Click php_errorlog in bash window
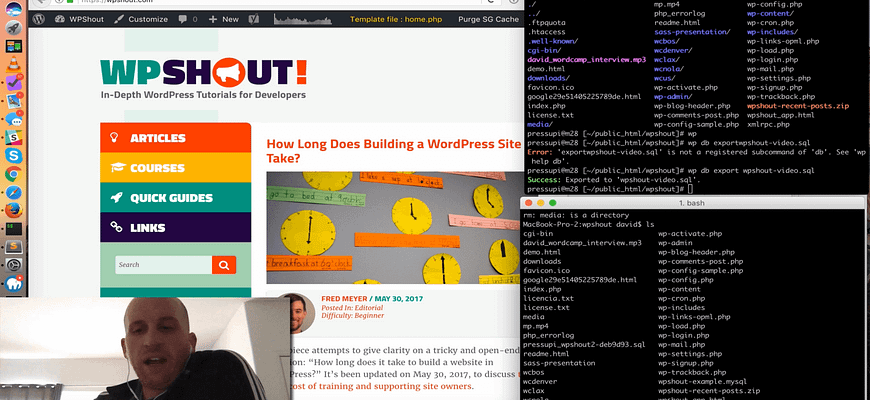Image resolution: width=870 pixels, height=400 pixels. coord(548,335)
